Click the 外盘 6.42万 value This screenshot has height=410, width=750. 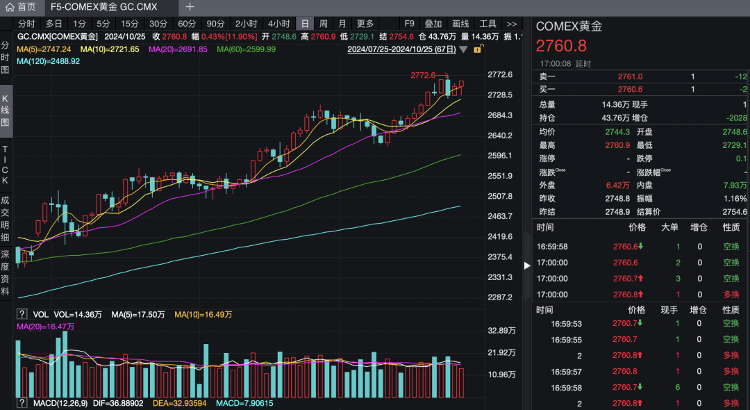(x=618, y=185)
